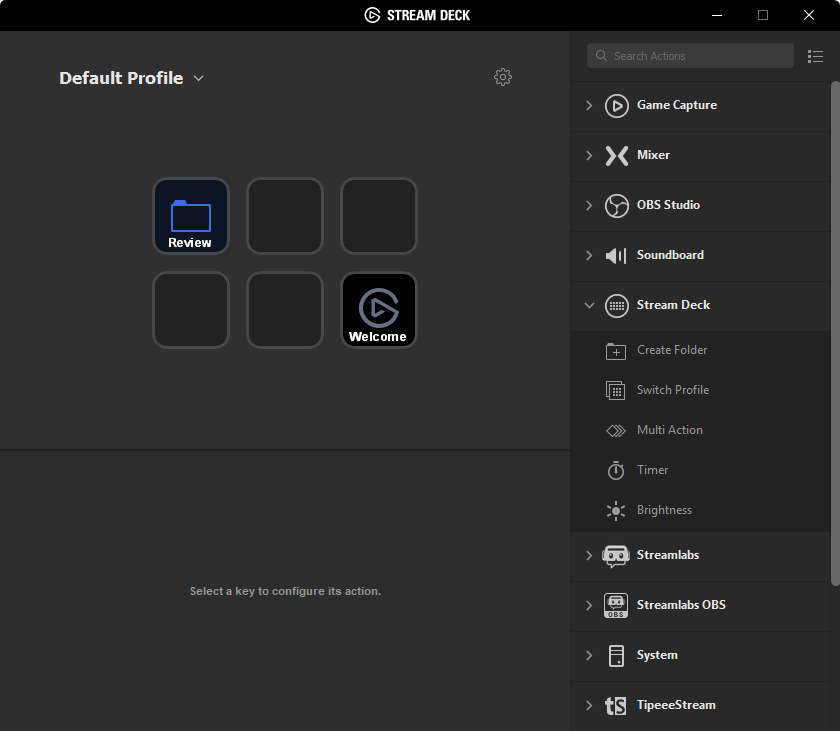Click the OBS Studio icon
The image size is (840, 731).
pyautogui.click(x=617, y=206)
